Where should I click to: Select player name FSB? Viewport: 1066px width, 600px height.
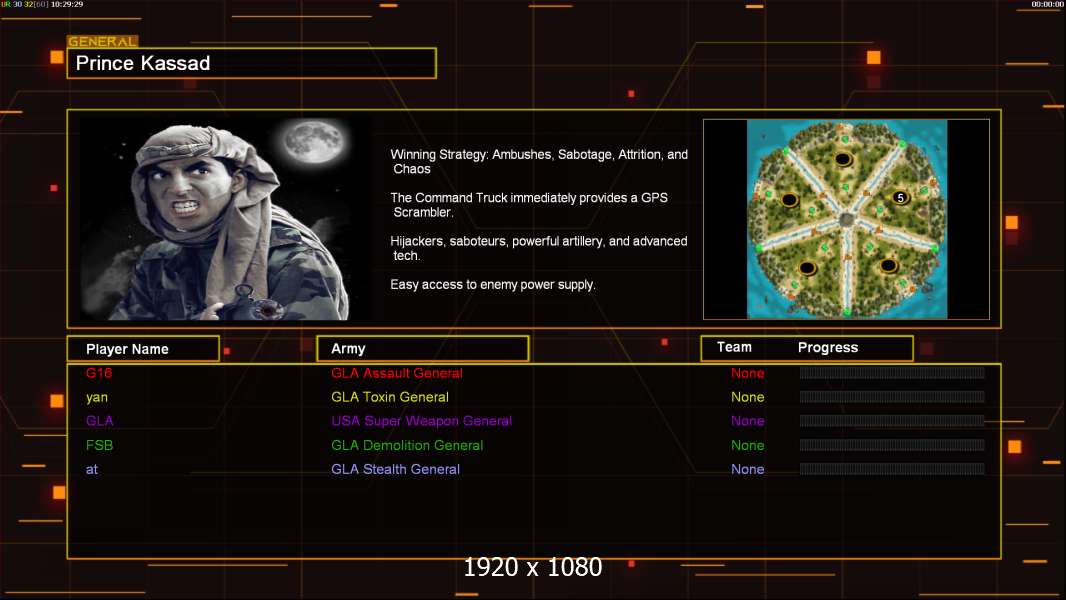99,446
